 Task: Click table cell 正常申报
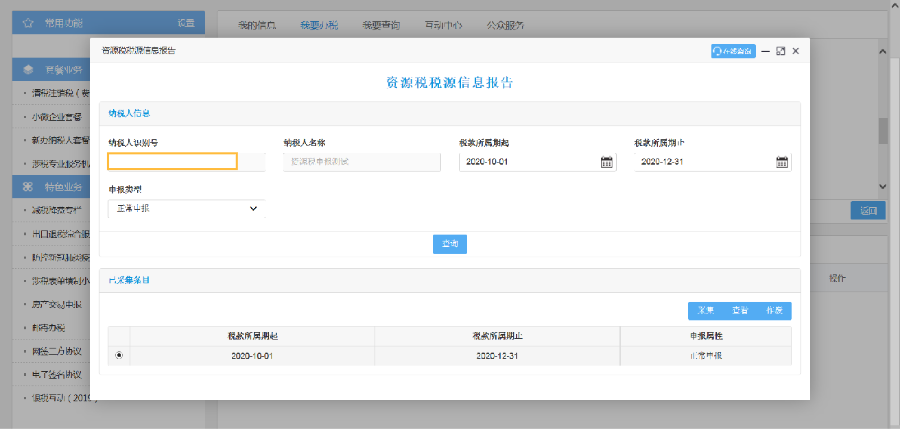pyautogui.click(x=706, y=355)
